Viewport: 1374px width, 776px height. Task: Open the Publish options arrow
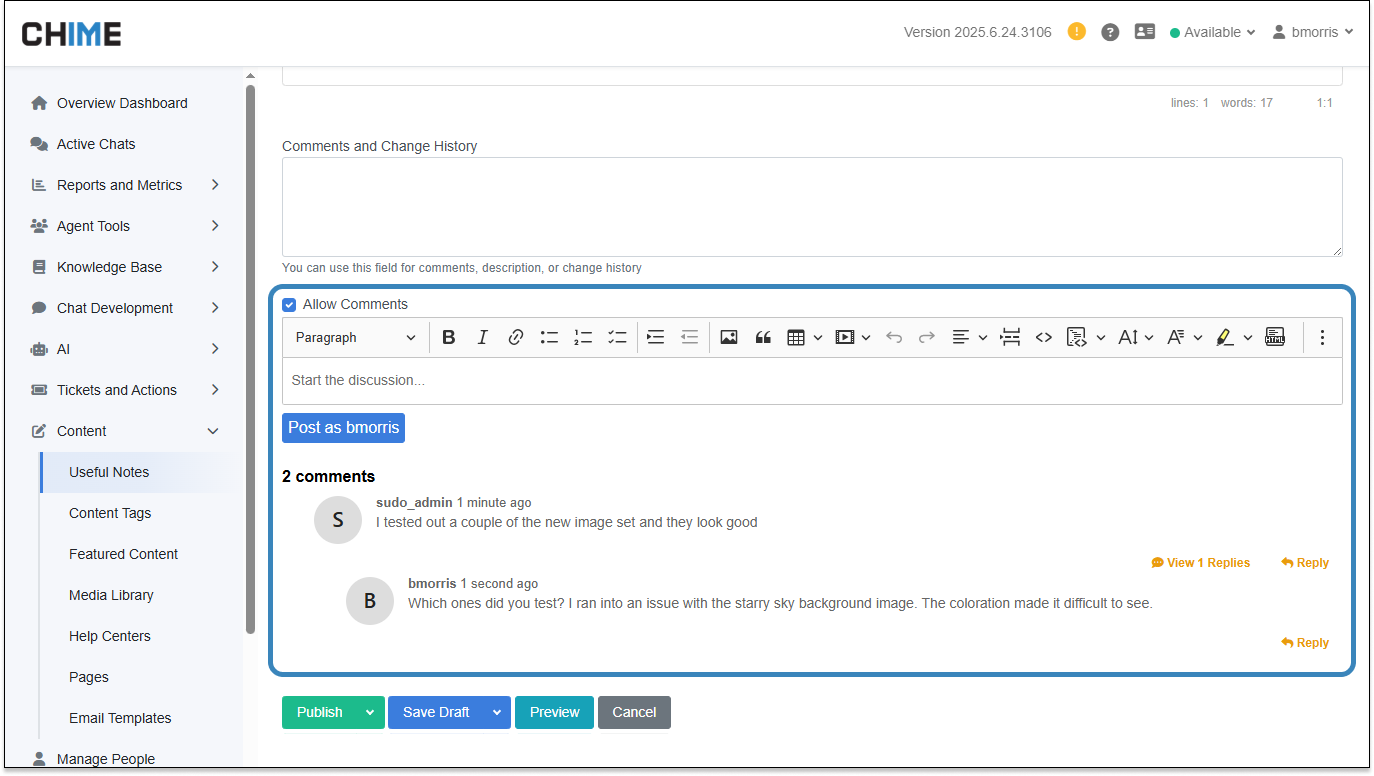coord(370,712)
